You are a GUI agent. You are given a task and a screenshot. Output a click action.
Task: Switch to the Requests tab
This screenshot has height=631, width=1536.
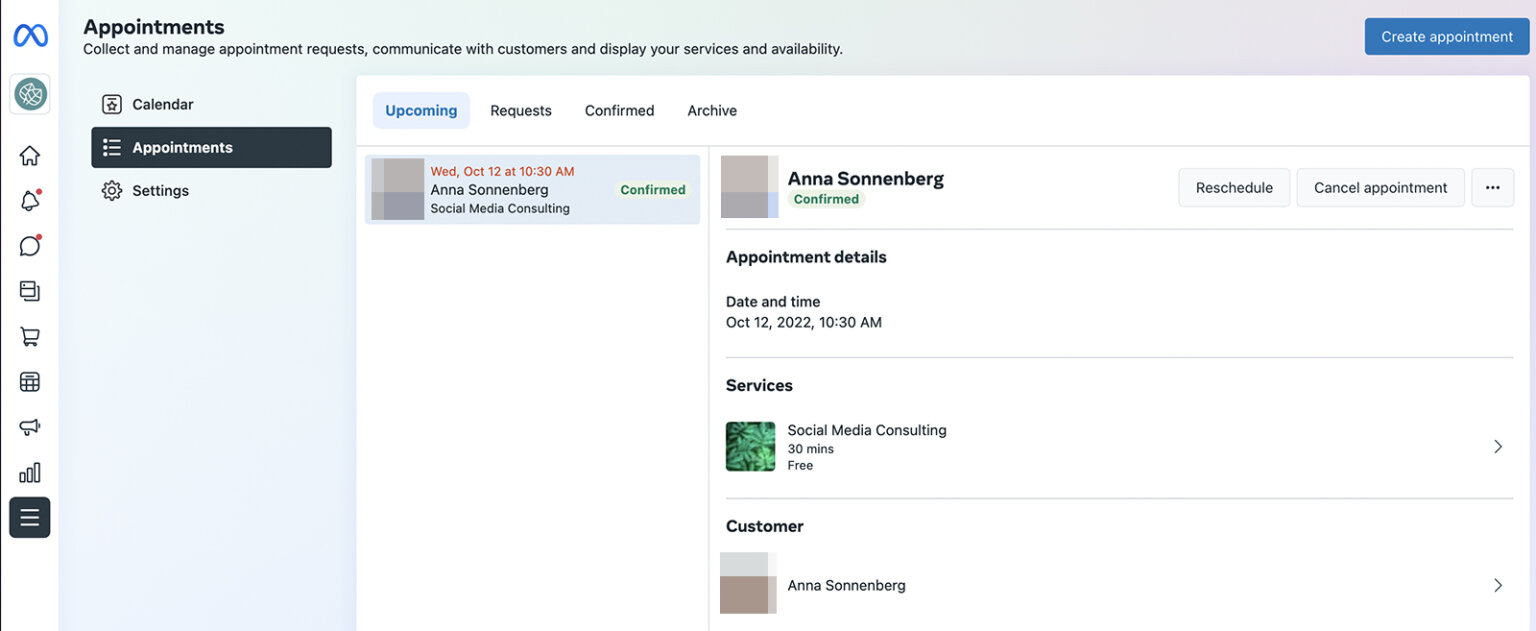tap(520, 110)
